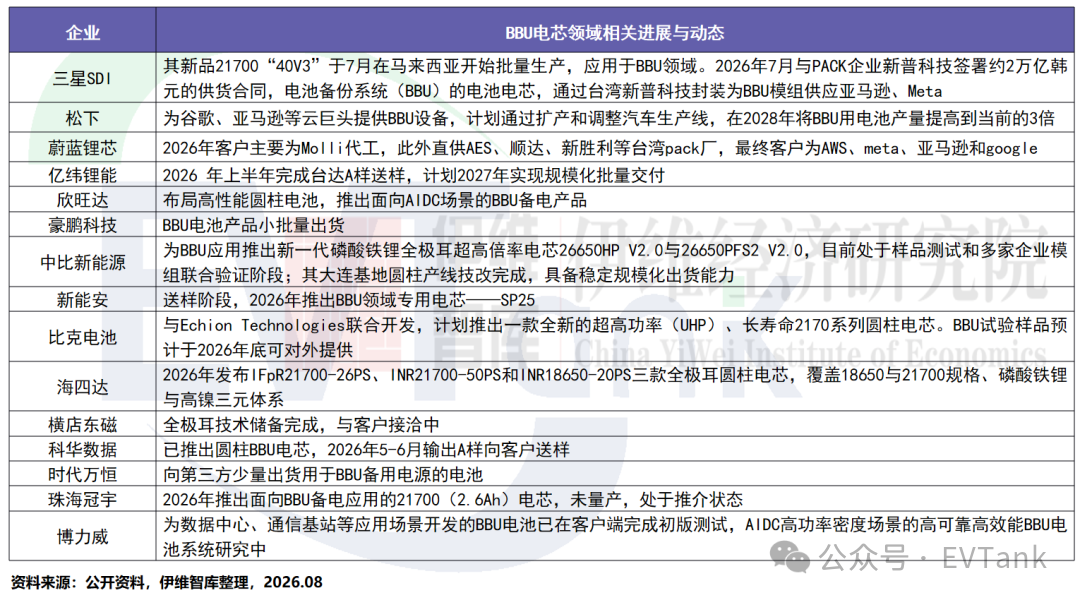
Task: Click the 比克电池 description mentioning Echion Technologies
Action: pos(614,338)
